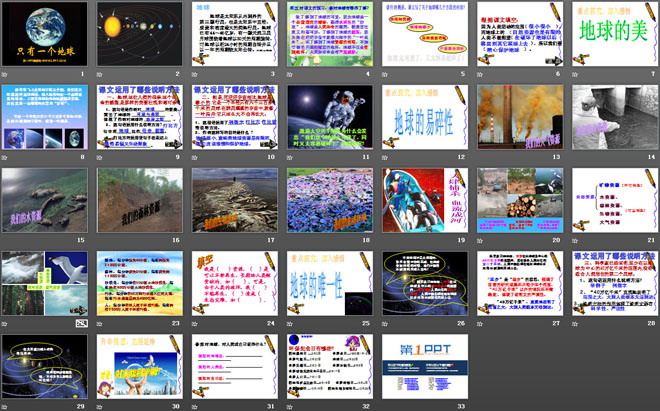
Task: Click animation star under slide 29
Action: click(x=4, y=407)
